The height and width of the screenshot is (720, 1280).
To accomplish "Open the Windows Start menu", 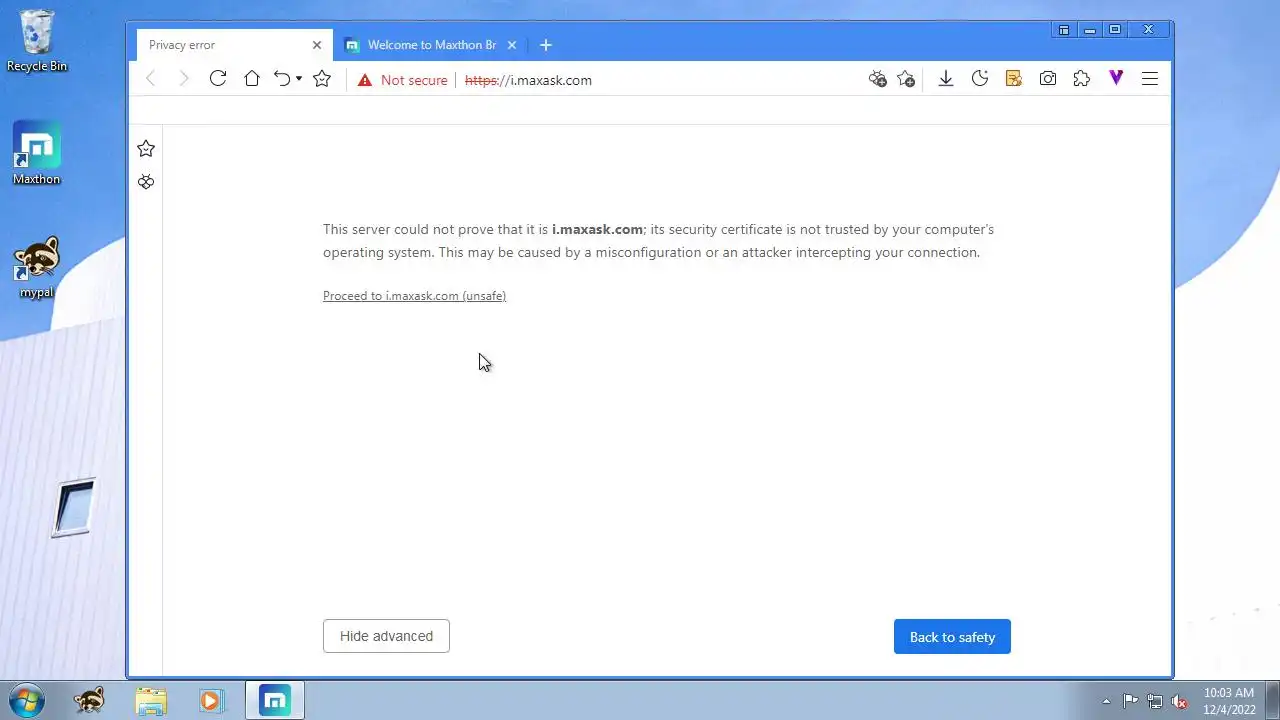I will tap(27, 700).
